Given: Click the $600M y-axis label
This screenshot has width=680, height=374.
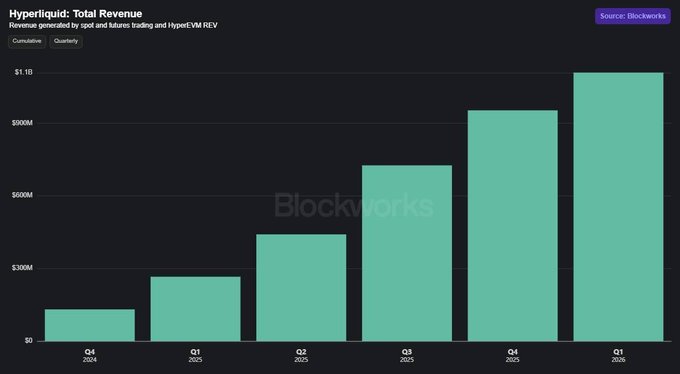Looking at the screenshot, I should pyautogui.click(x=22, y=196).
